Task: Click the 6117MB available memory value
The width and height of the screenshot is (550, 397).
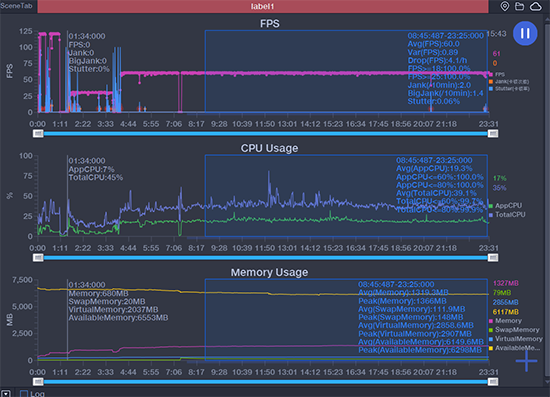Action: (506, 312)
